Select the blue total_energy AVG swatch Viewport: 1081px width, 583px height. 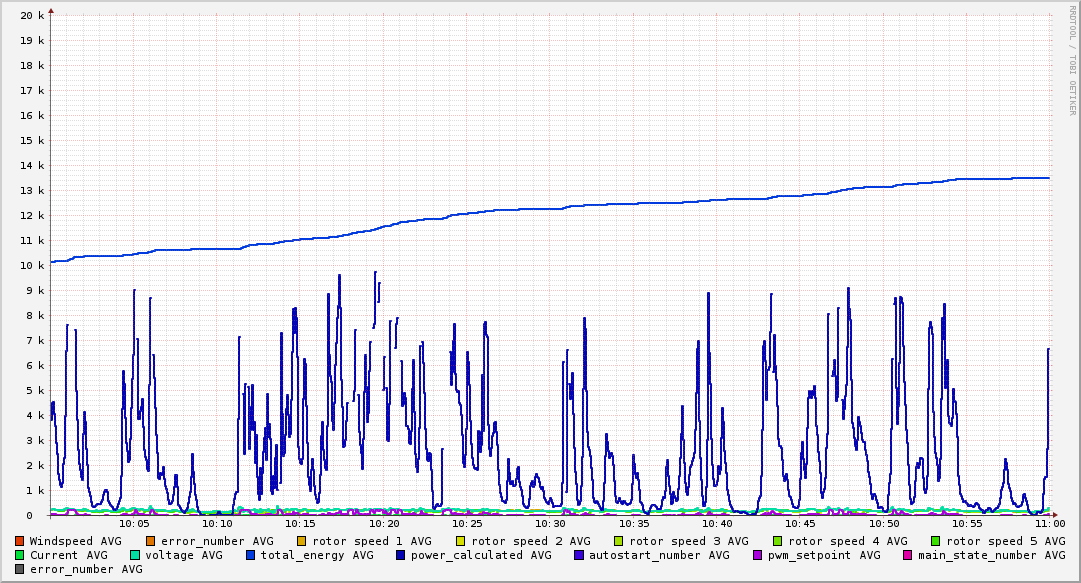(251, 555)
